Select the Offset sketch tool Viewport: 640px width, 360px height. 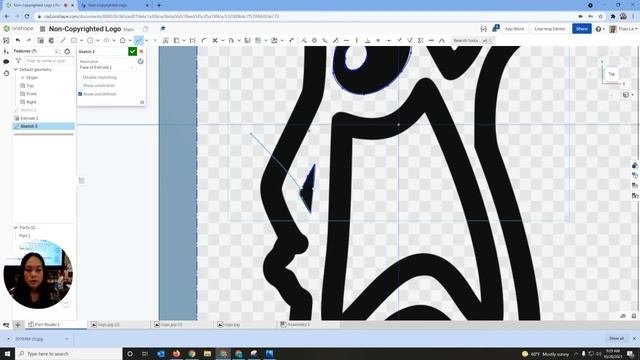tap(231, 40)
